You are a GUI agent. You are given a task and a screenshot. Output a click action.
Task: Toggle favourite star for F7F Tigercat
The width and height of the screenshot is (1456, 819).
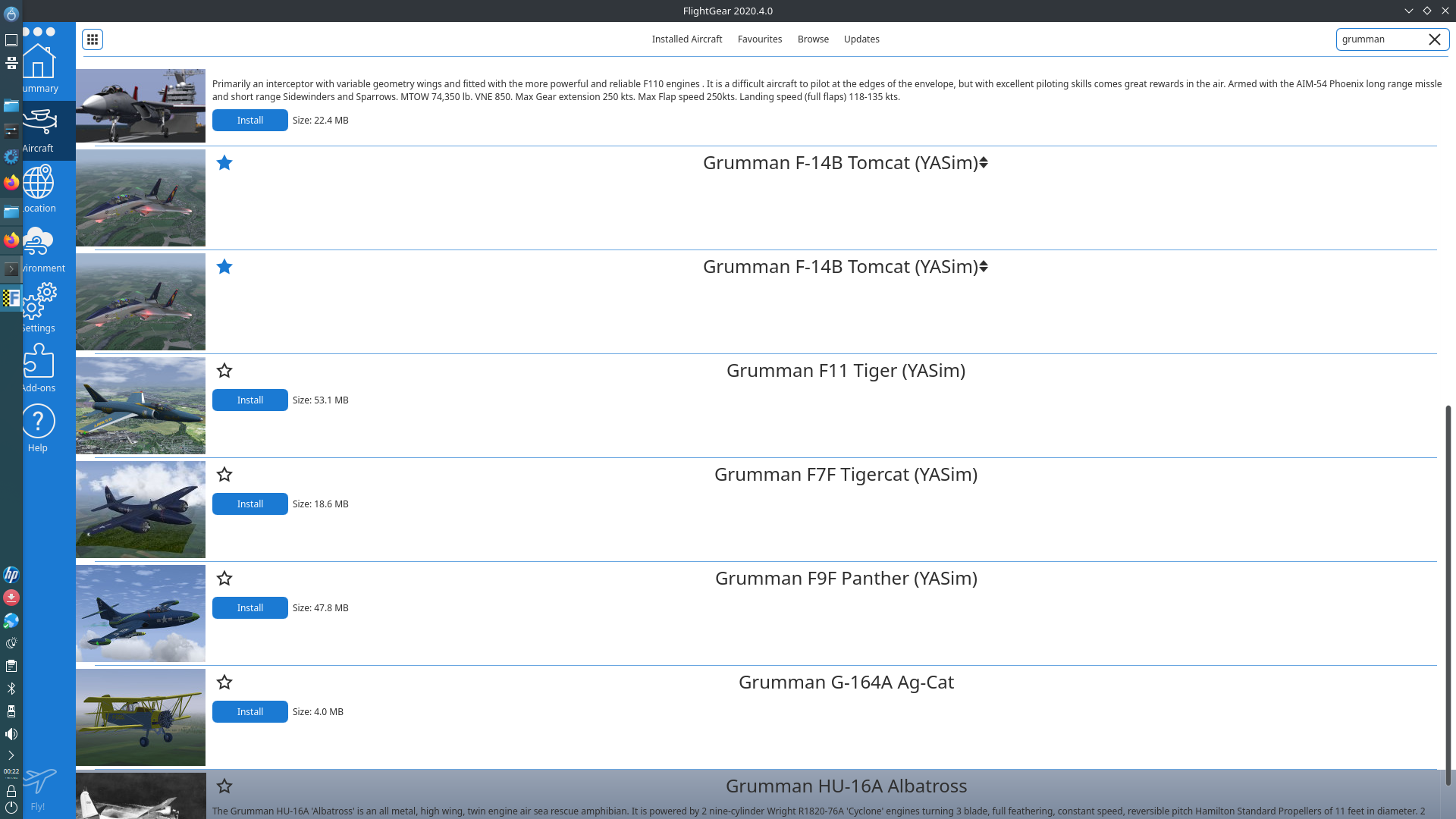point(224,475)
